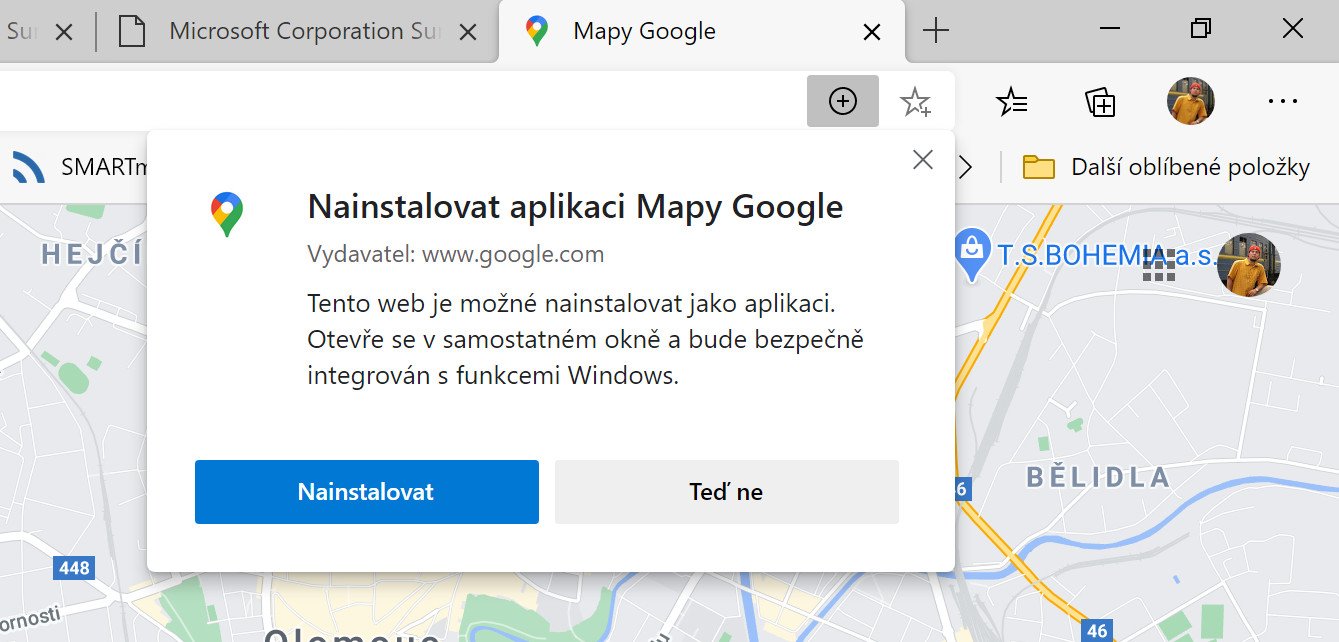Add this page to favorites with star icon
Screen dimensions: 1339x642
915,101
